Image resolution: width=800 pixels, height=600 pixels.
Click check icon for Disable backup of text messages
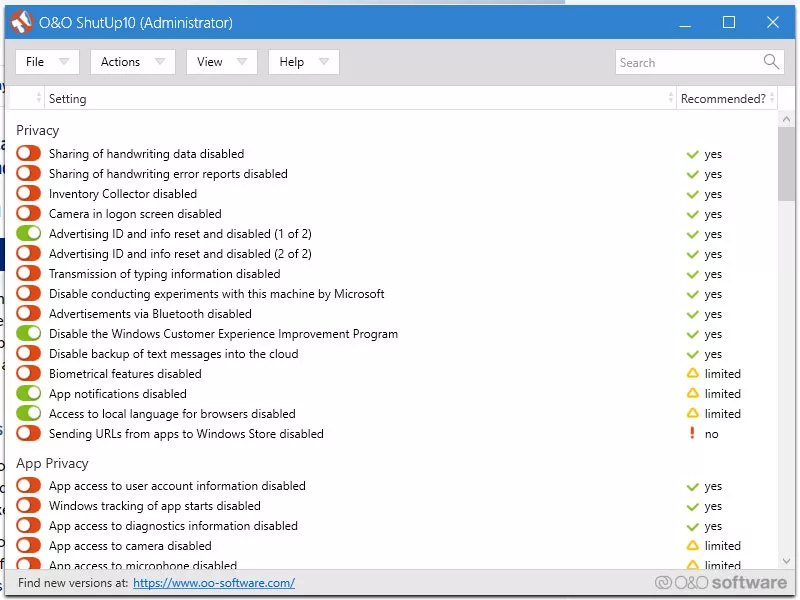(x=692, y=354)
